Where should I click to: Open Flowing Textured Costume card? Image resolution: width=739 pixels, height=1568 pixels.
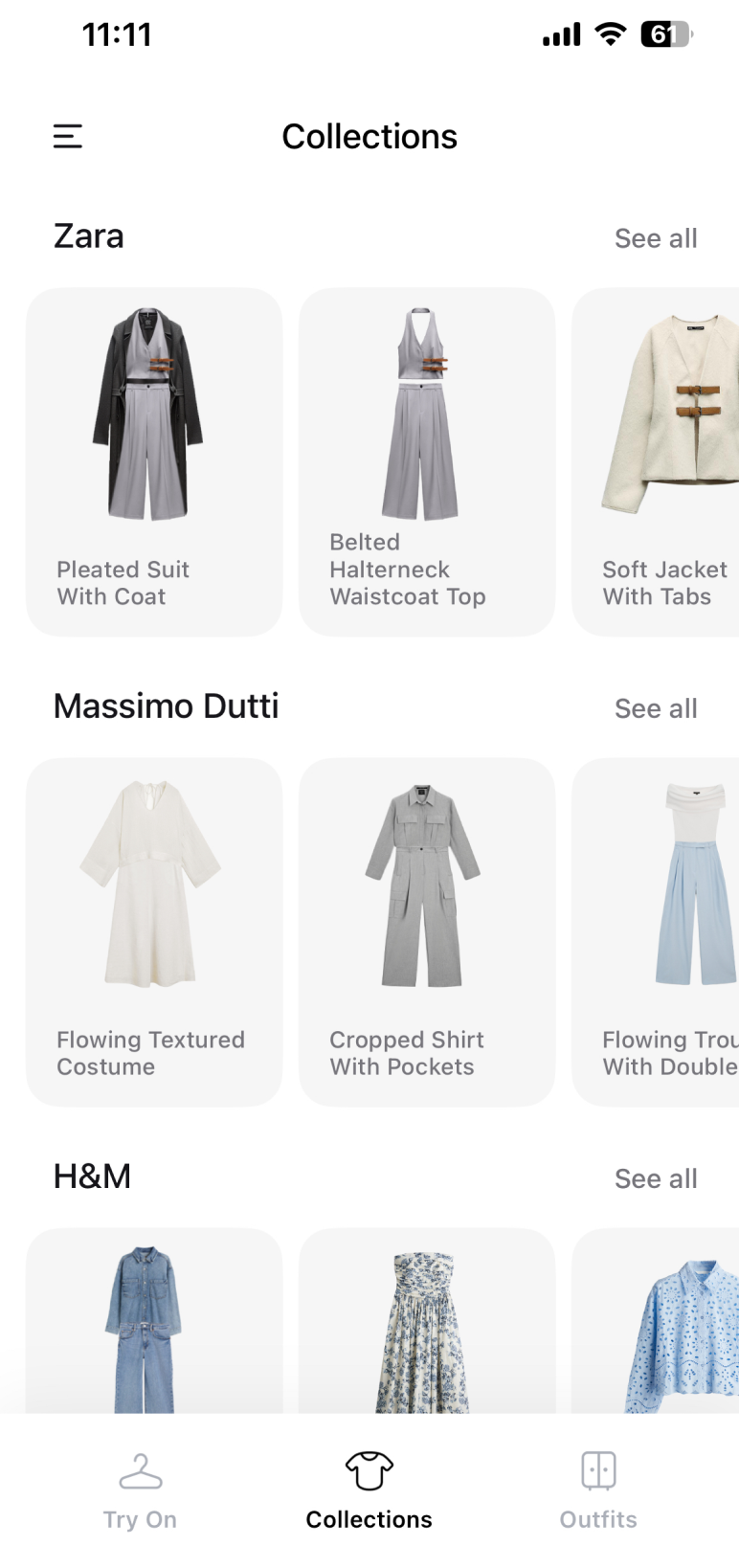pyautogui.click(x=154, y=932)
